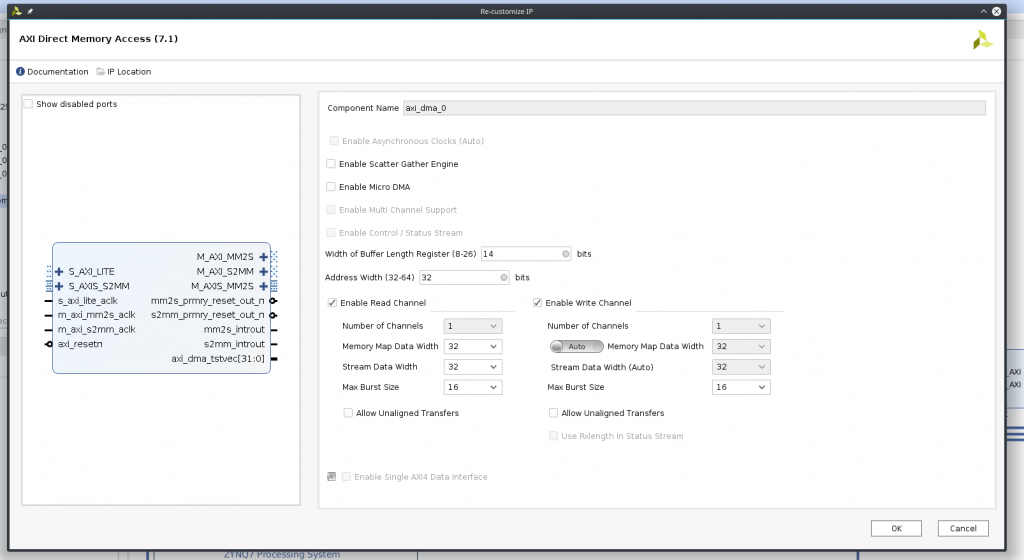Open read channel Max Burst Size dropdown

473,387
